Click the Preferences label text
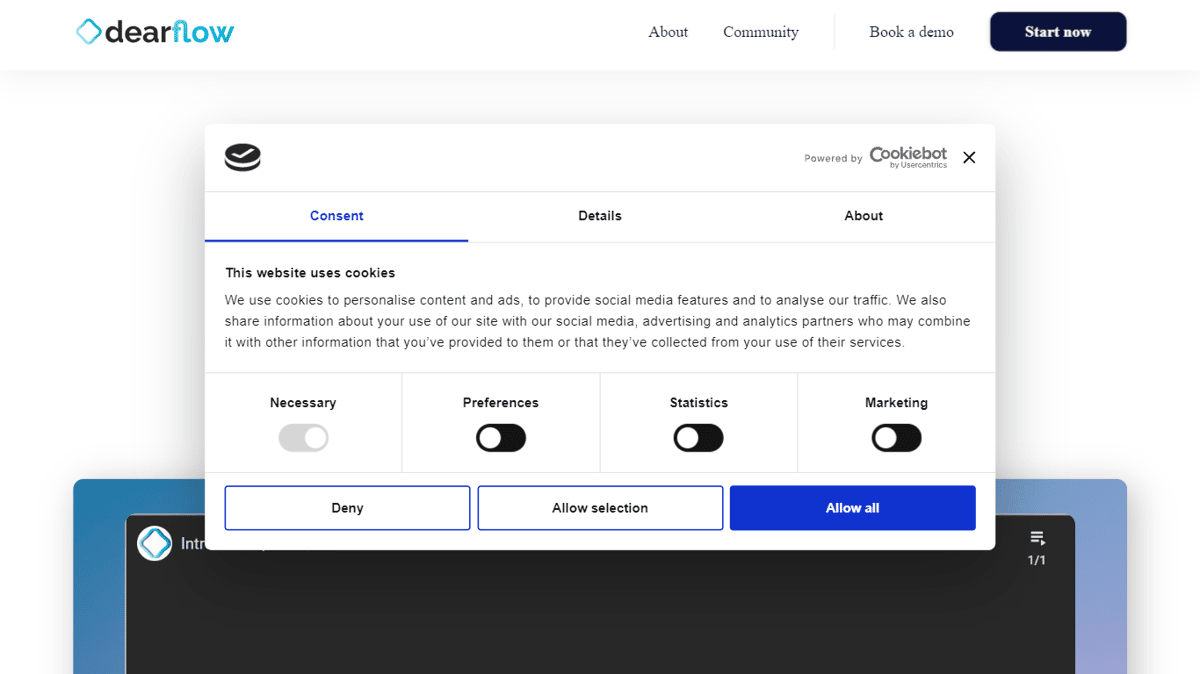Viewport: 1200px width, 674px height. click(501, 403)
